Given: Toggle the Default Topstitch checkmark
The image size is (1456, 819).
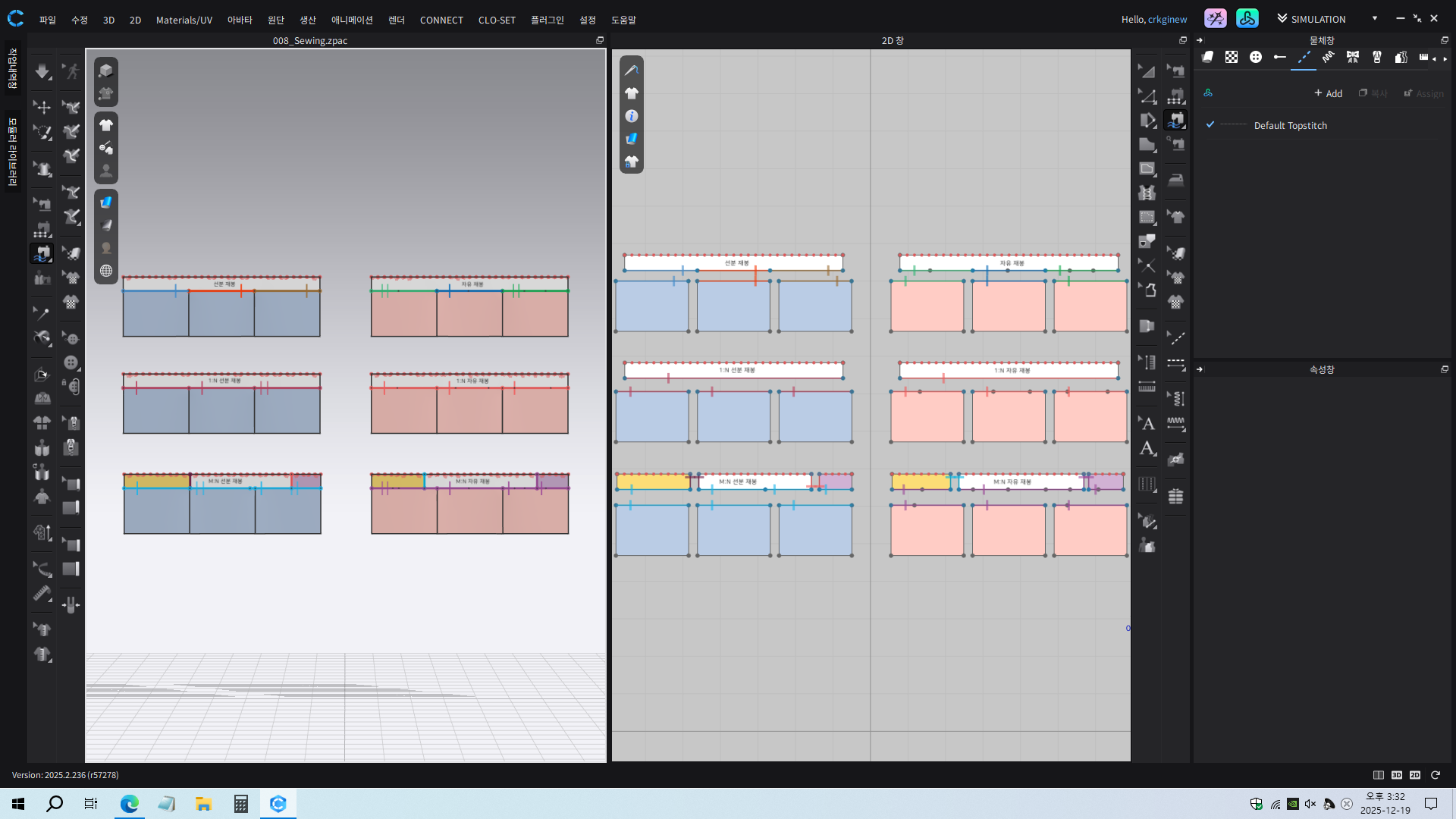Looking at the screenshot, I should click(1210, 124).
